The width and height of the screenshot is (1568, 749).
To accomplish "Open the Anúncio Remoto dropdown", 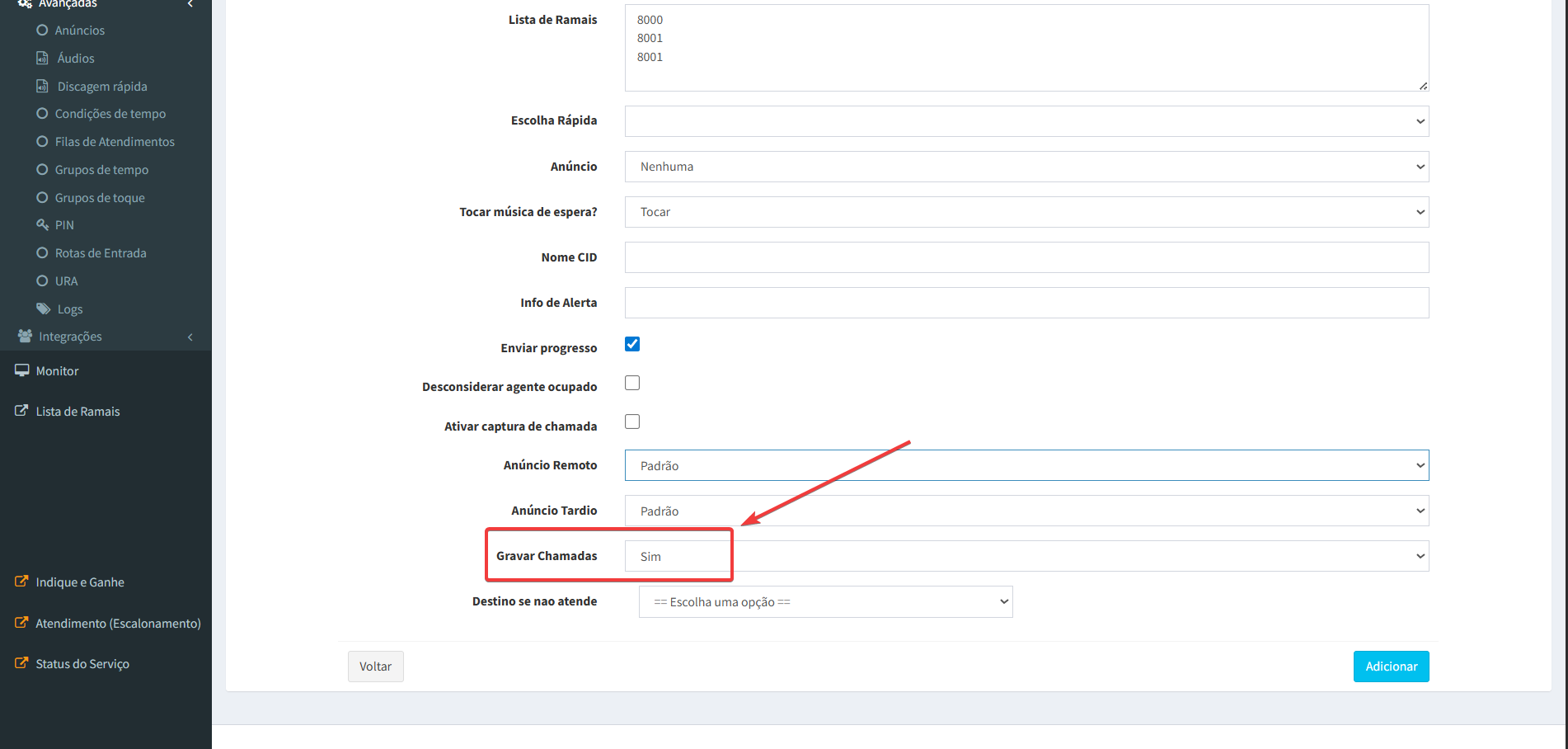I will point(1026,465).
